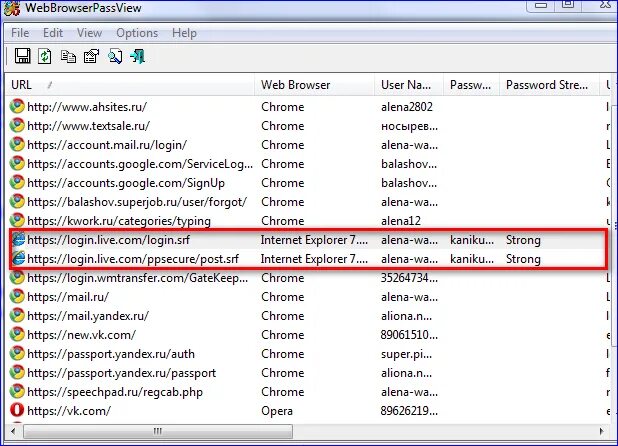Click the Exit toolbar icon
This screenshot has height=446, width=618.
point(138,56)
